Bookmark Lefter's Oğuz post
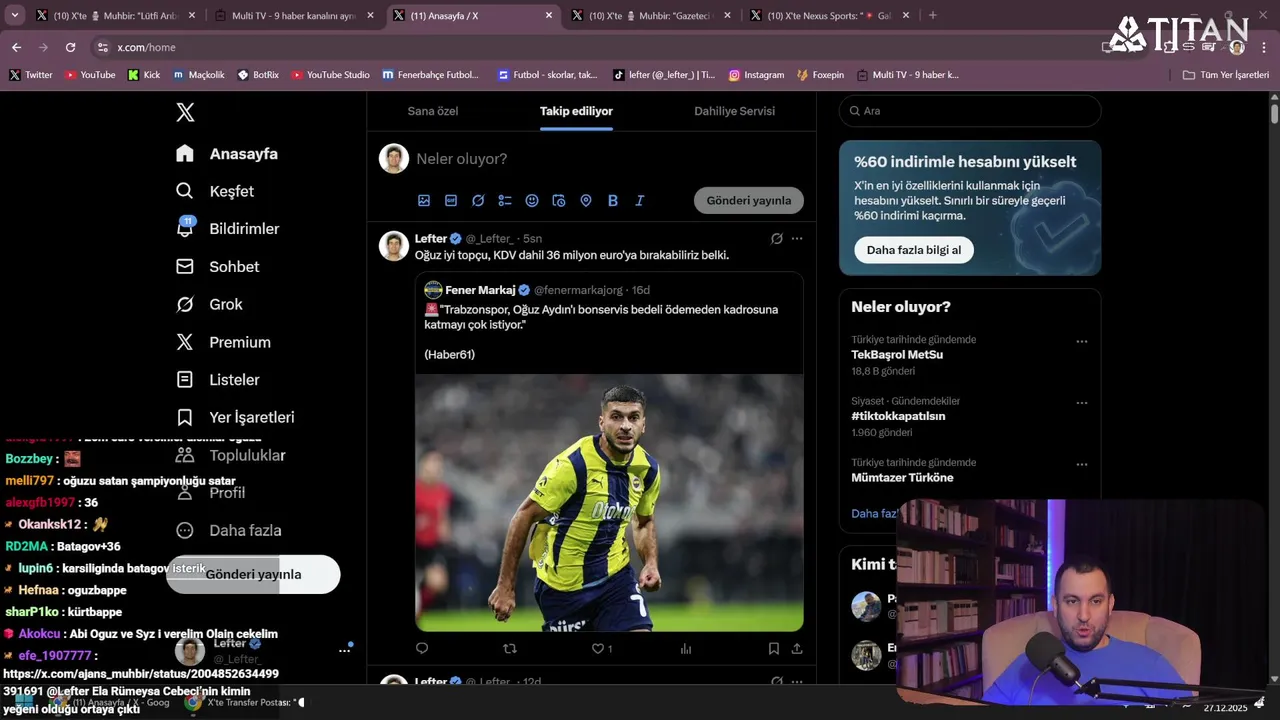Viewport: 1280px width, 720px height. (774, 649)
